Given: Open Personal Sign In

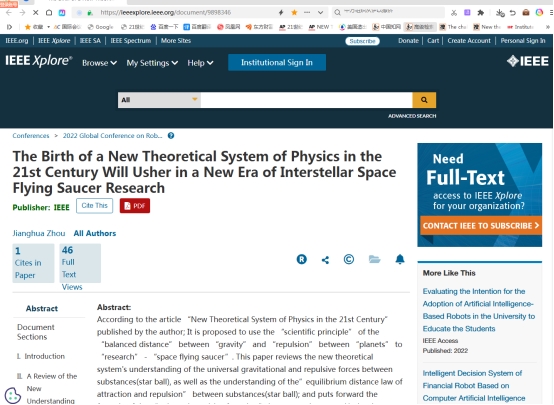Looking at the screenshot, I should click(x=523, y=41).
